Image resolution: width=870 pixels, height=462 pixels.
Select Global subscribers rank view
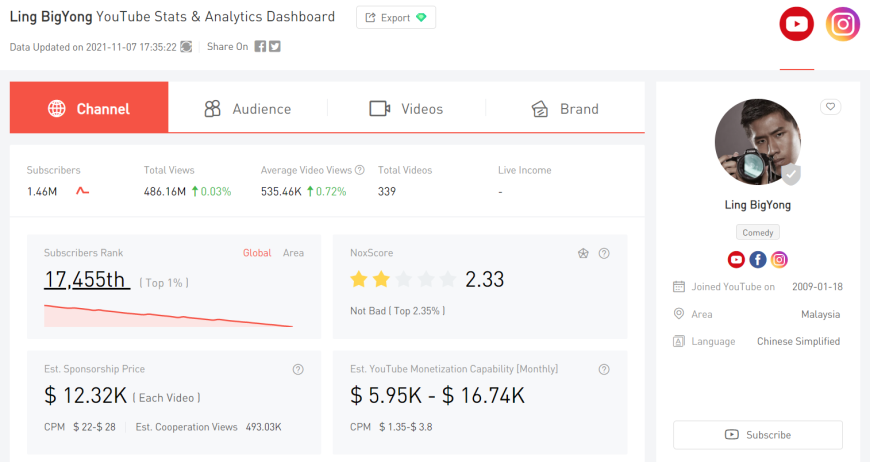(257, 253)
